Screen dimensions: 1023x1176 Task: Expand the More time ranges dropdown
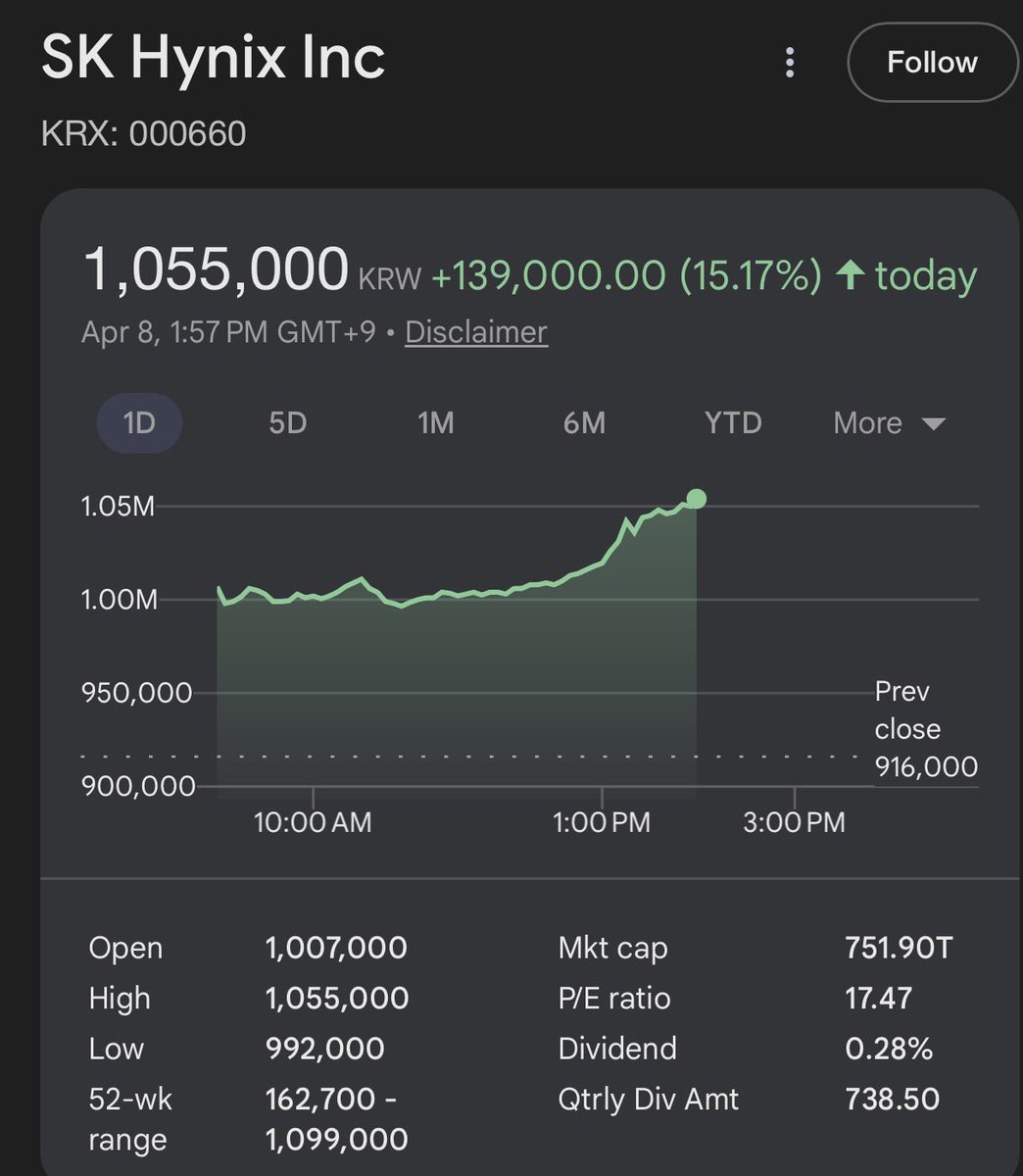click(x=868, y=423)
